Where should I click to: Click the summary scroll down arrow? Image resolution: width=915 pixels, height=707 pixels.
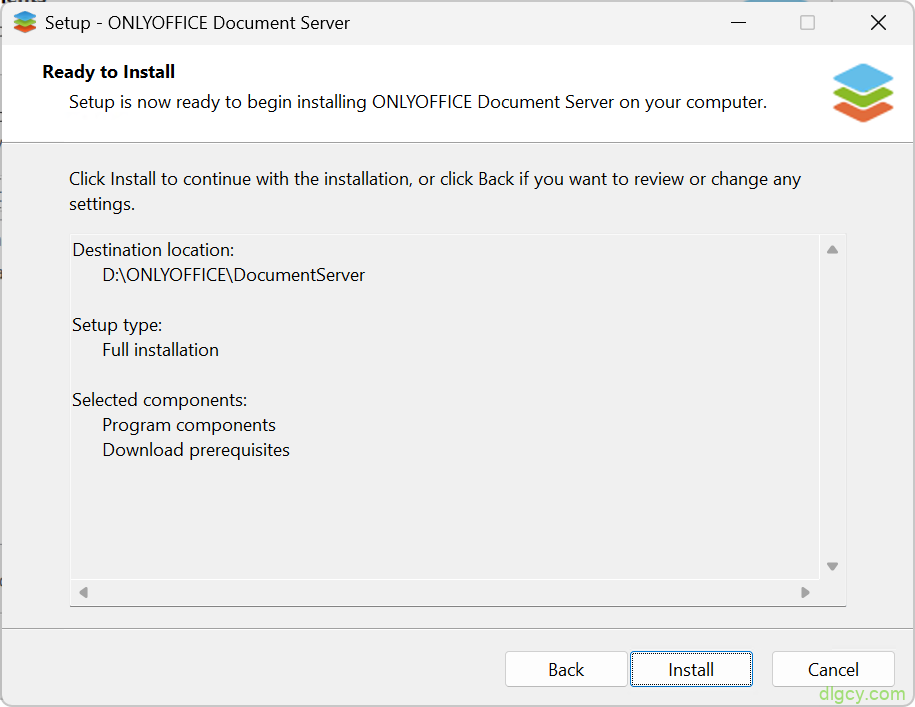(x=832, y=566)
